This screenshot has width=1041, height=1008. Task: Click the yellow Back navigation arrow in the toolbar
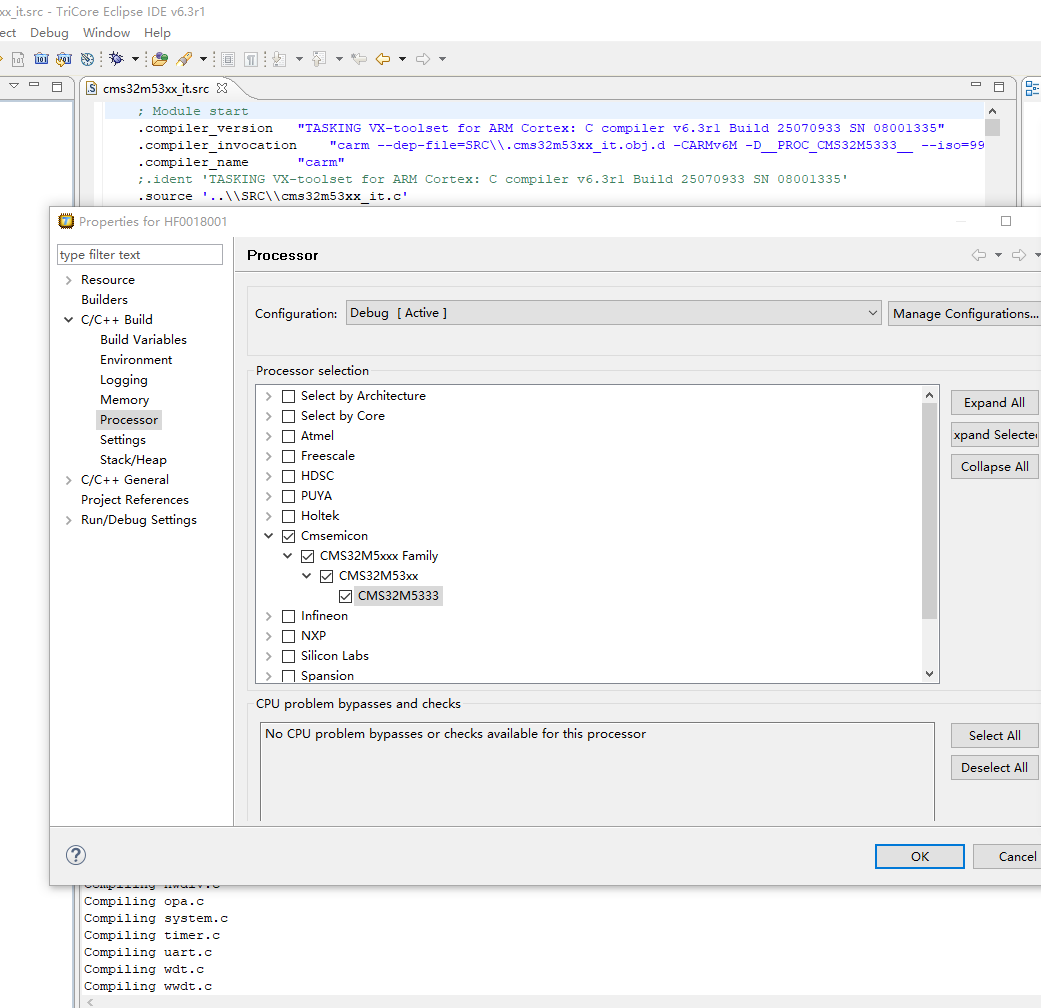click(383, 59)
